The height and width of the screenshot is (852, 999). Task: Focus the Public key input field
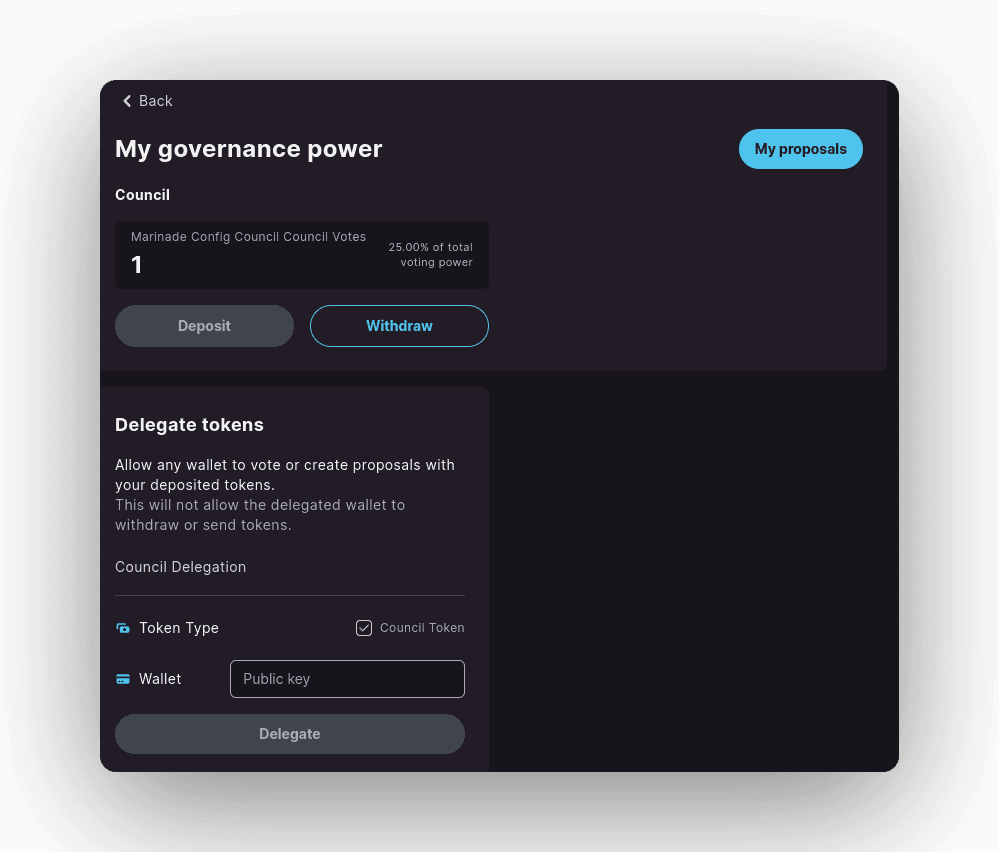coord(347,679)
